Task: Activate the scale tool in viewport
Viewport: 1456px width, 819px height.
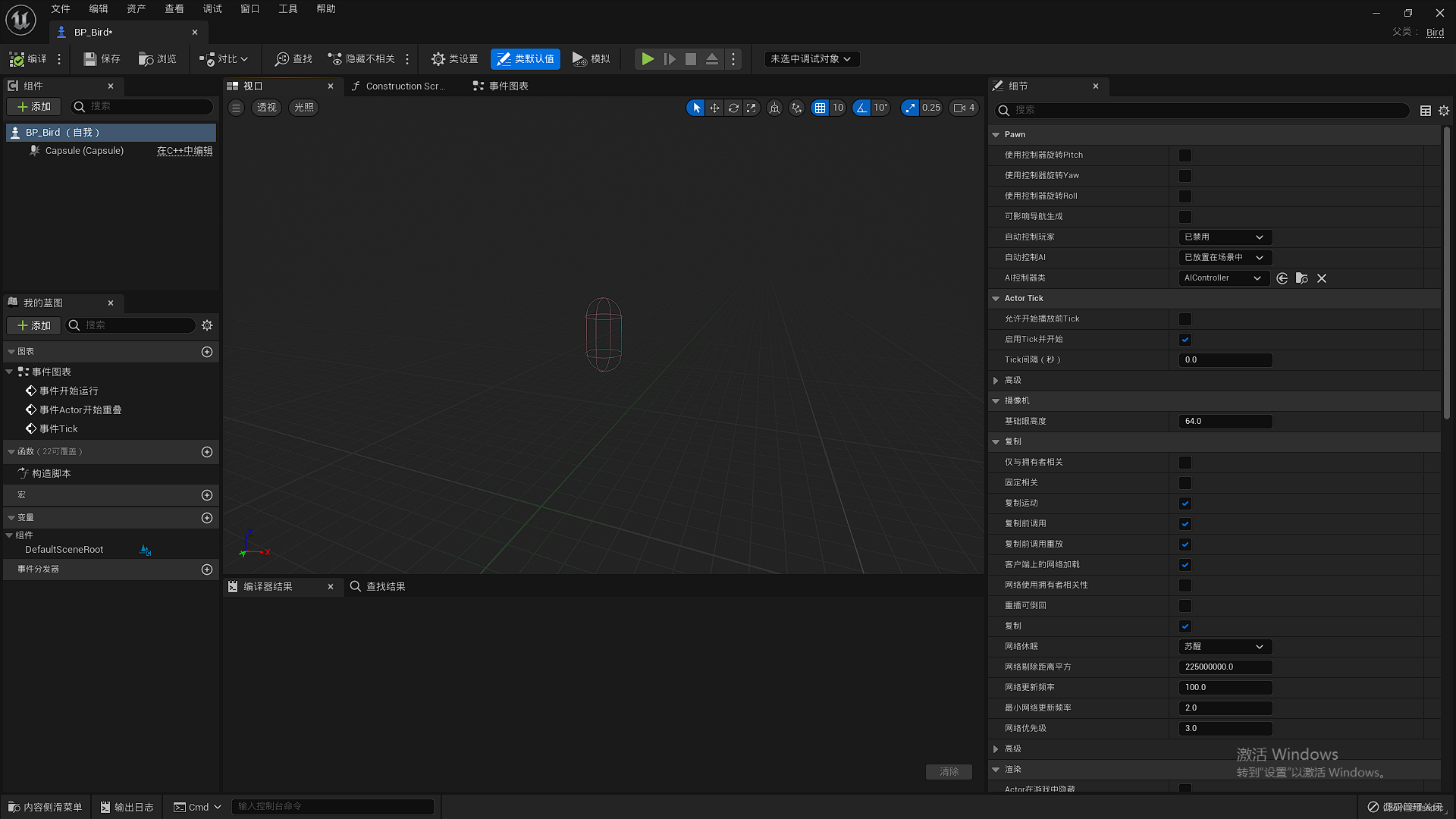Action: [x=751, y=108]
